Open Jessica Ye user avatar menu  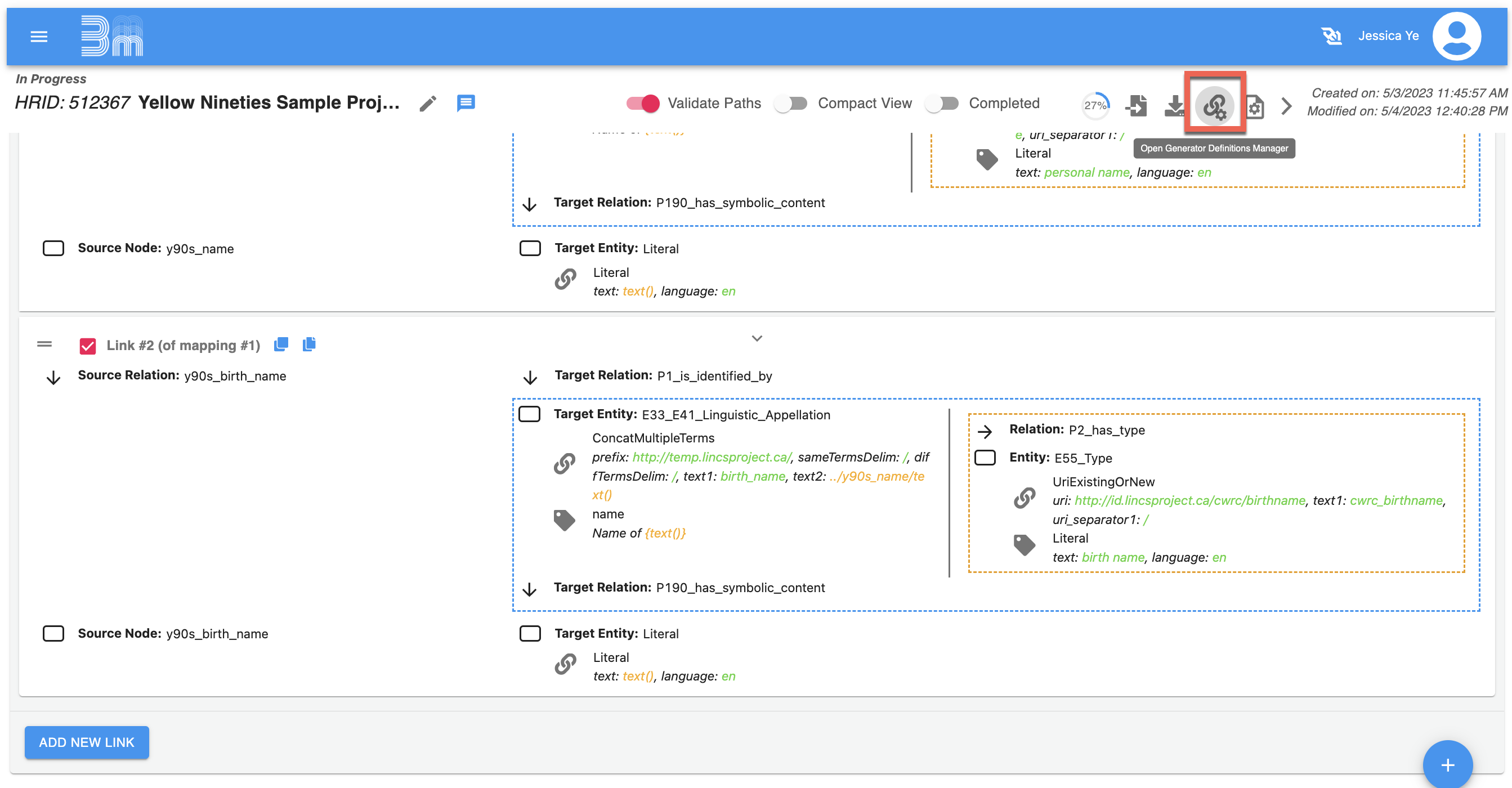[1456, 37]
